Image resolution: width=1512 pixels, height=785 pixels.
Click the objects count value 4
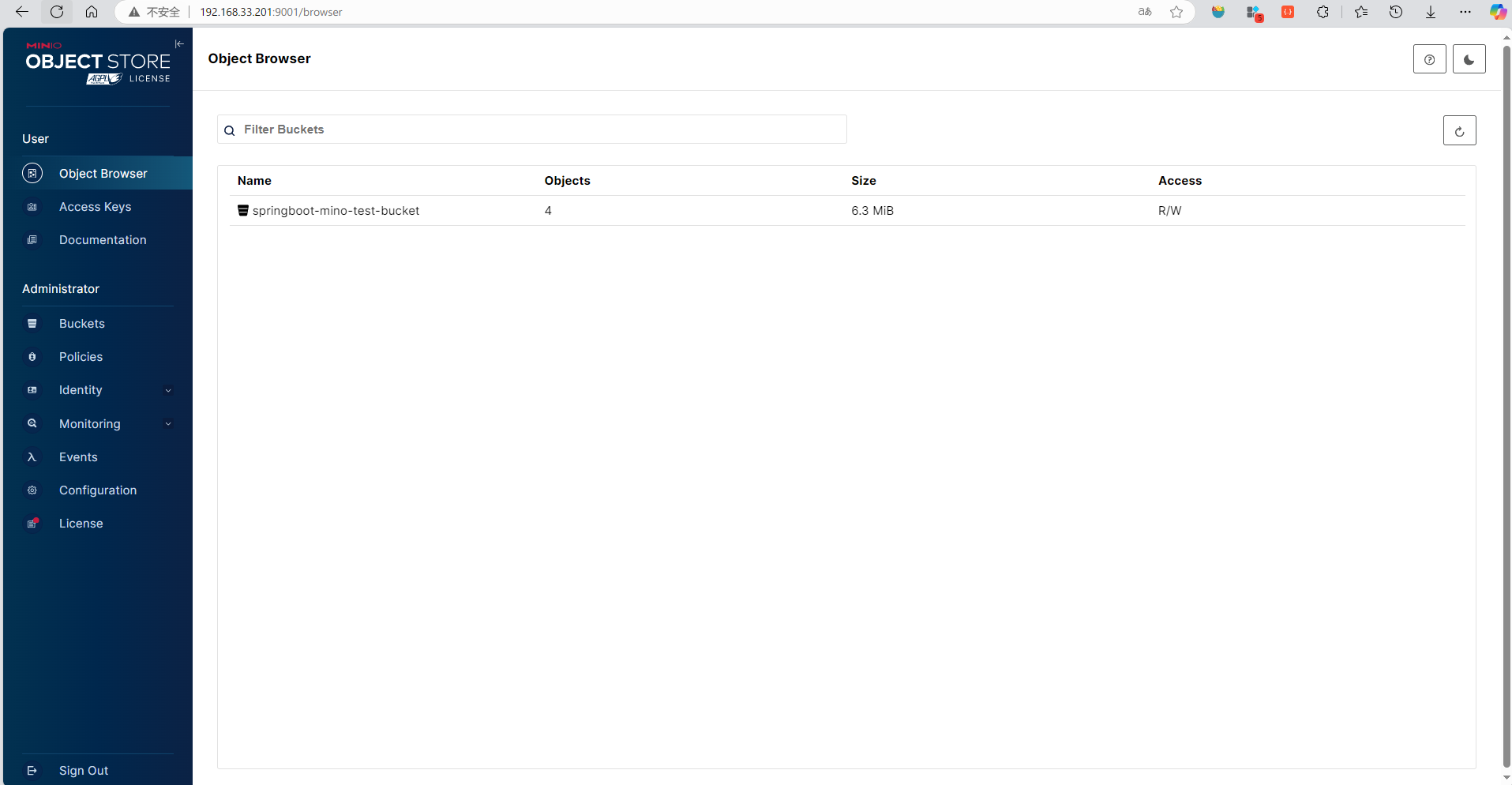click(x=548, y=211)
